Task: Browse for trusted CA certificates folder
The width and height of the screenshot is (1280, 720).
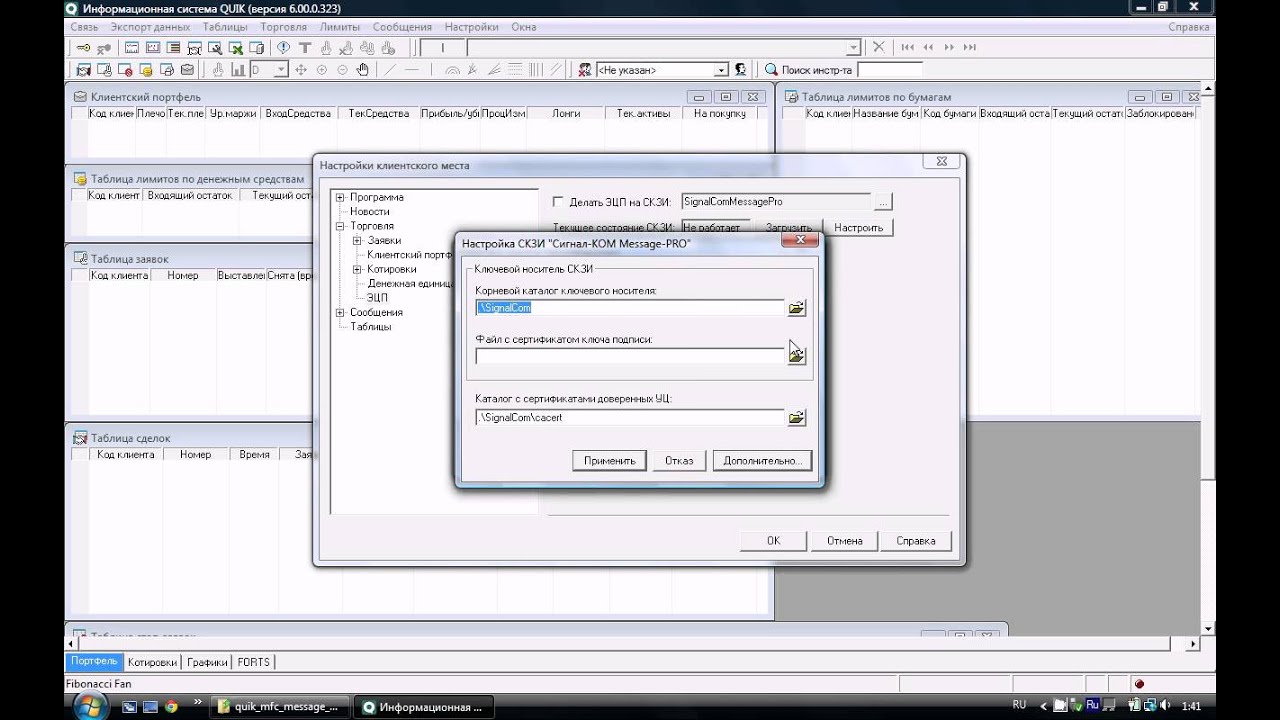Action: point(796,418)
